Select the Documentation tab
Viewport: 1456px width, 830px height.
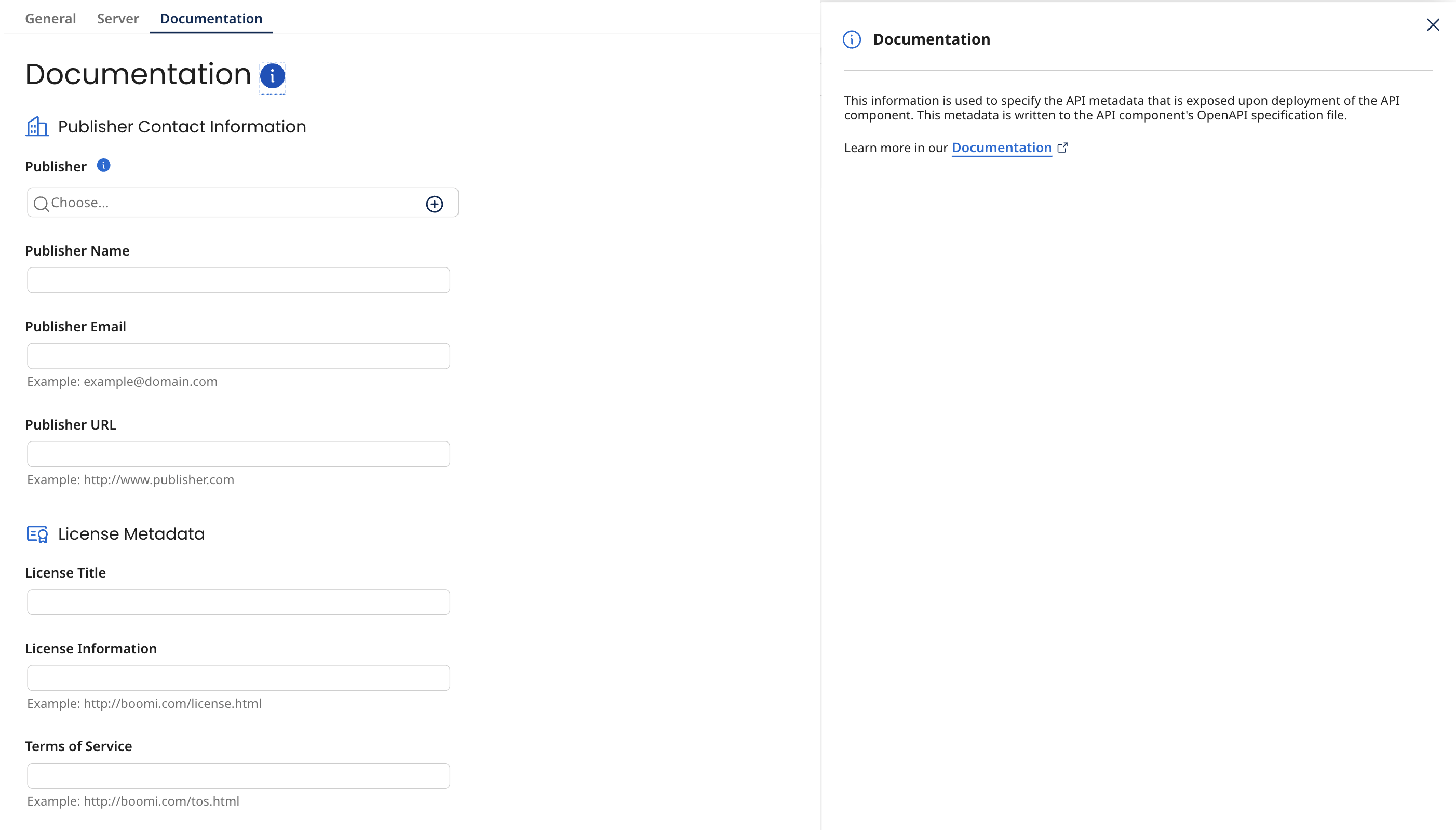[x=210, y=18]
